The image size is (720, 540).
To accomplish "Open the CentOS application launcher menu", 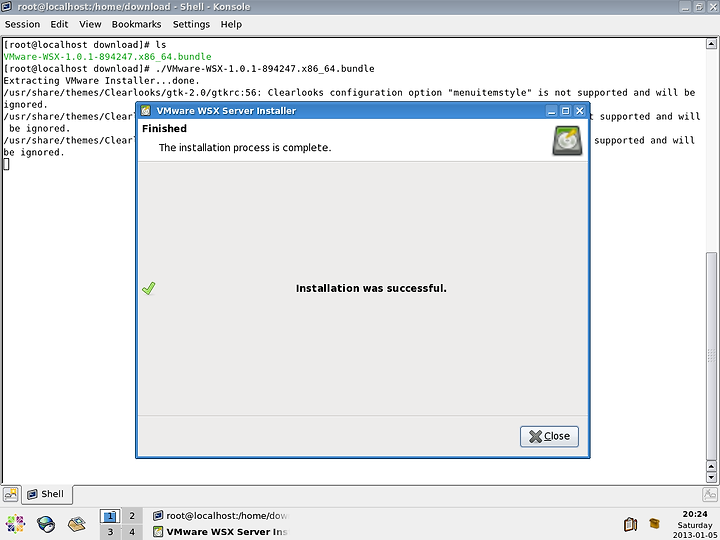I will click(x=15, y=524).
